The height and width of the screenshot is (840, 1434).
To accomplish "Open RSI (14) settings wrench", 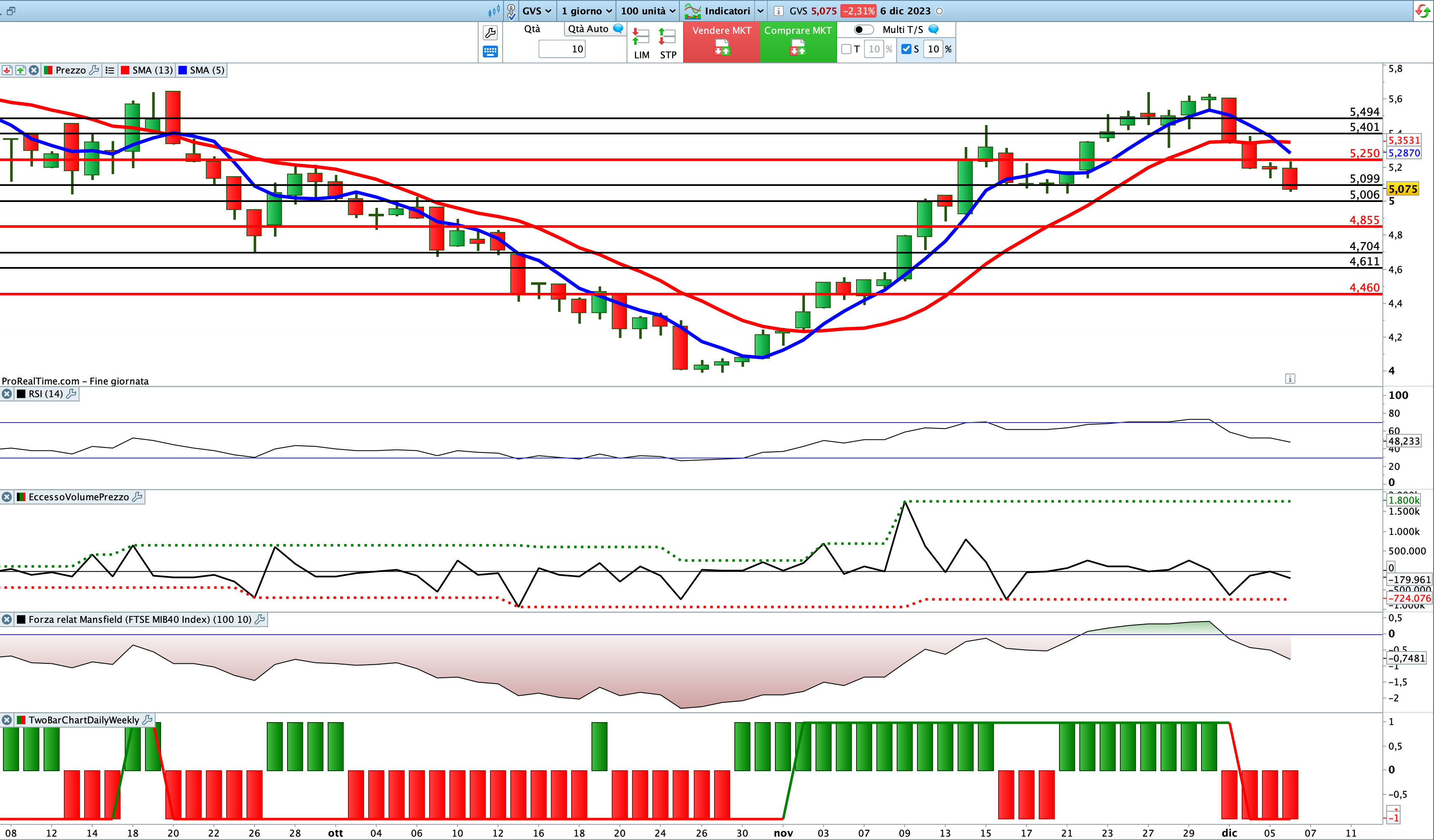I will tap(71, 393).
